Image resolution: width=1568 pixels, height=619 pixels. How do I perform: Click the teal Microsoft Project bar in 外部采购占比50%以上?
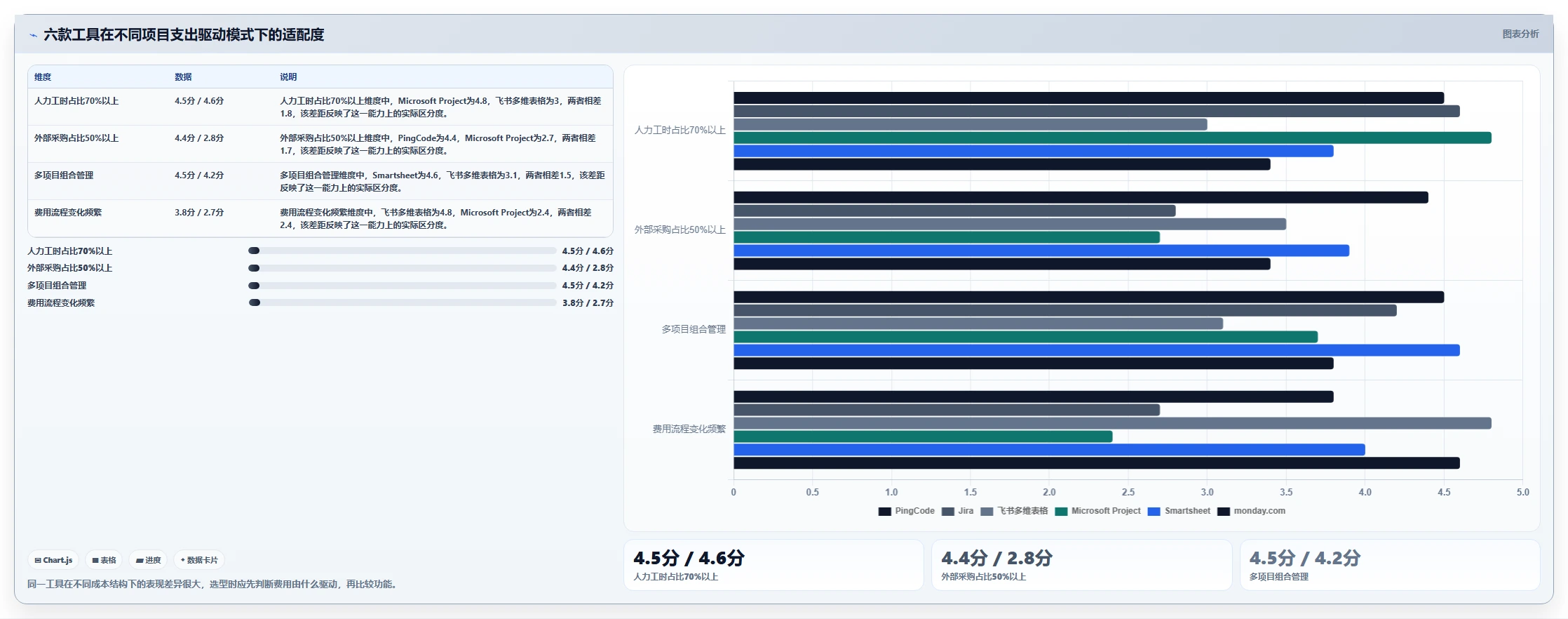(x=947, y=237)
